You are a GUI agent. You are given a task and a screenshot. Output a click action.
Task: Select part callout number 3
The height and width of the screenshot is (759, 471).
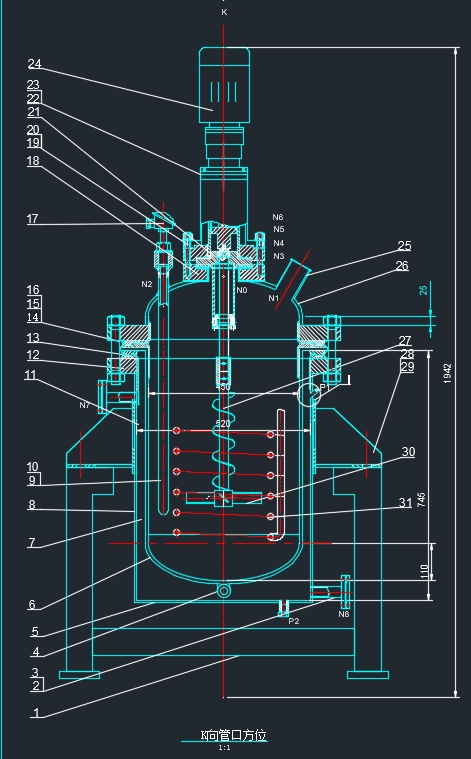pyautogui.click(x=35, y=672)
